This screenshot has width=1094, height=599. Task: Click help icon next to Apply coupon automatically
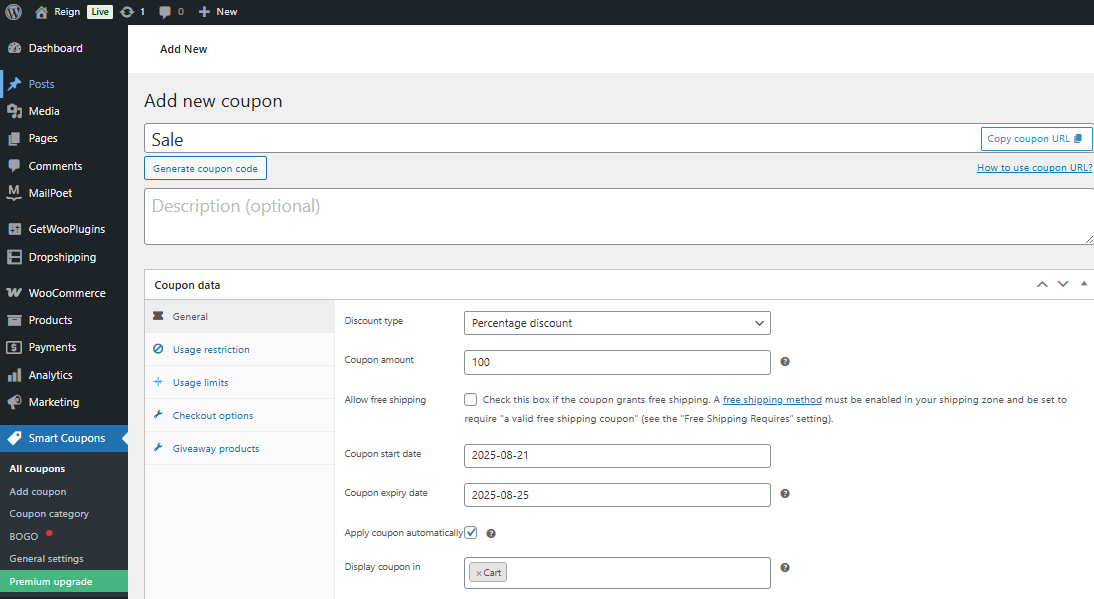pyautogui.click(x=491, y=534)
